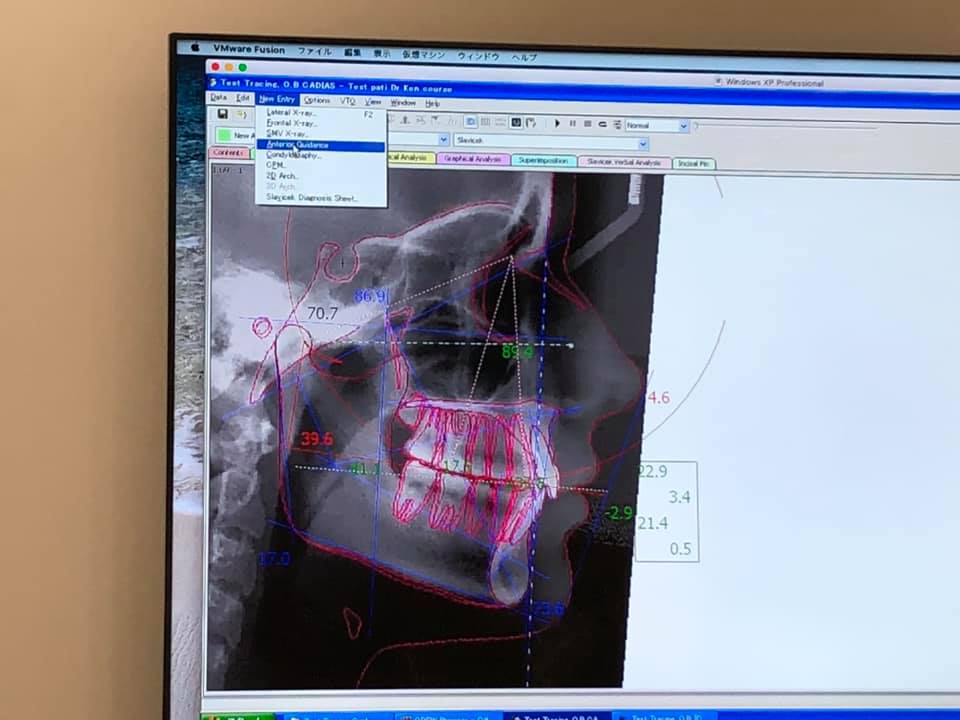Open the 編集 menu in macOS bar
Screen dimensions: 960x720
353,53
